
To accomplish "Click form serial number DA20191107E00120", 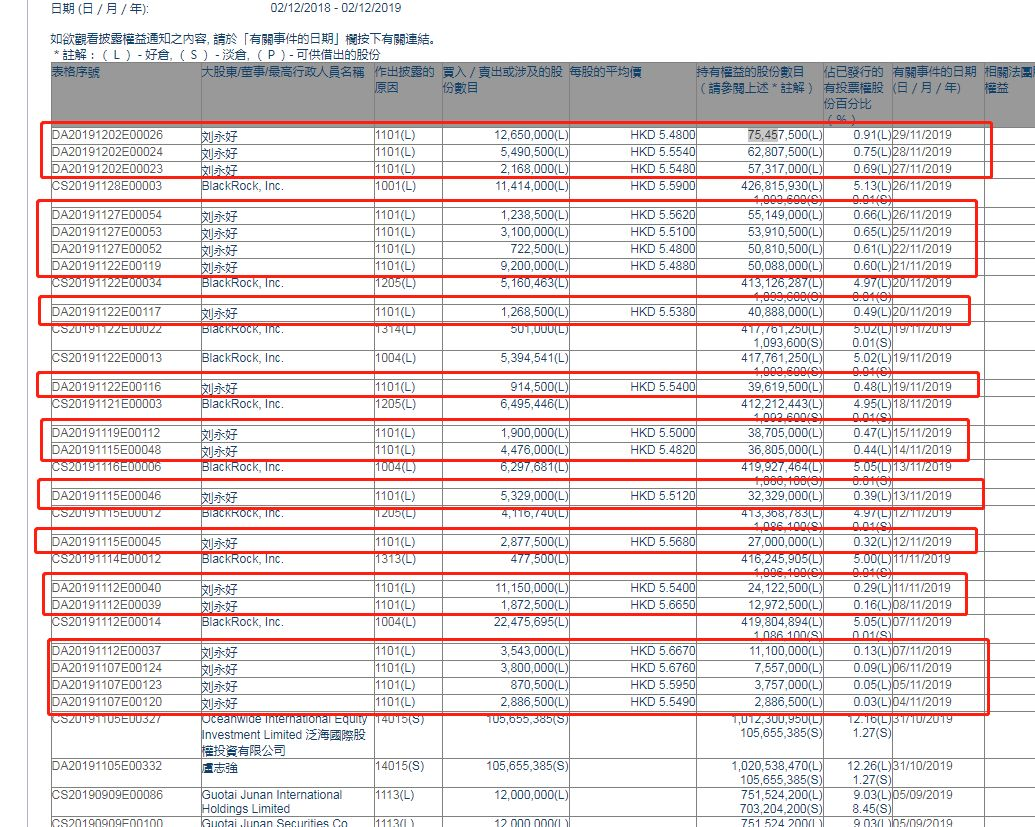I will [x=107, y=702].
